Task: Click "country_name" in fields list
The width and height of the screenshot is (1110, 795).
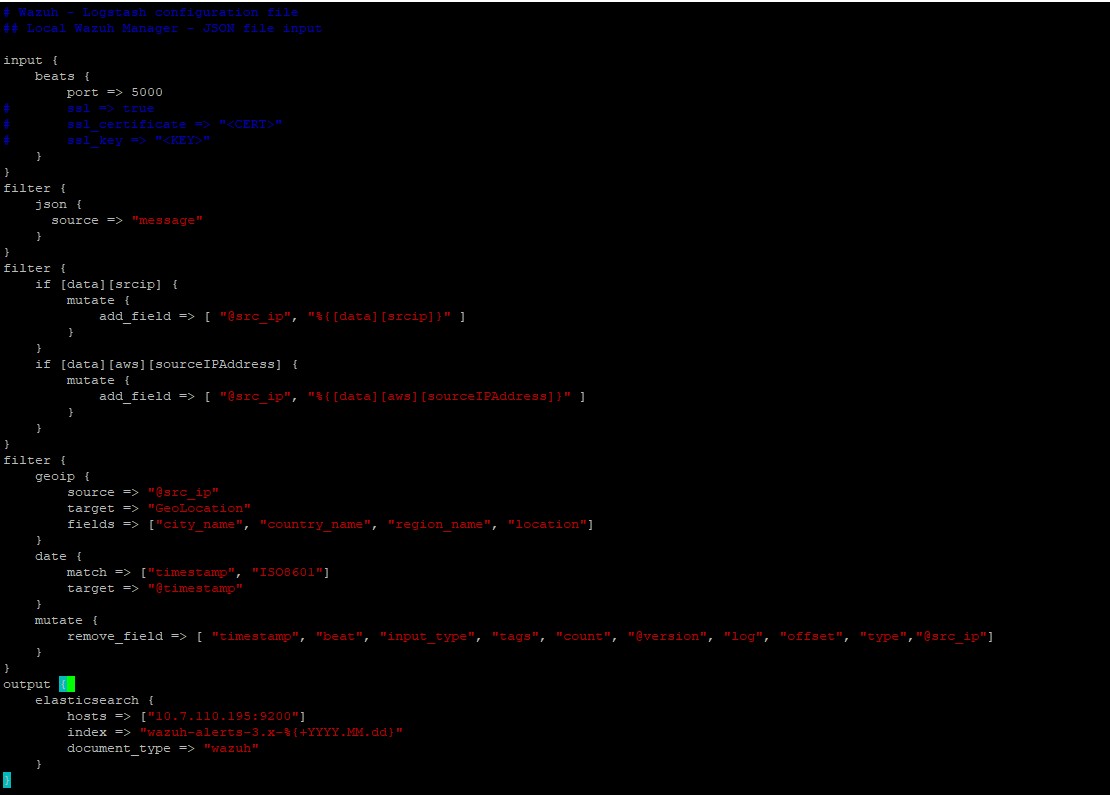Action: point(315,525)
